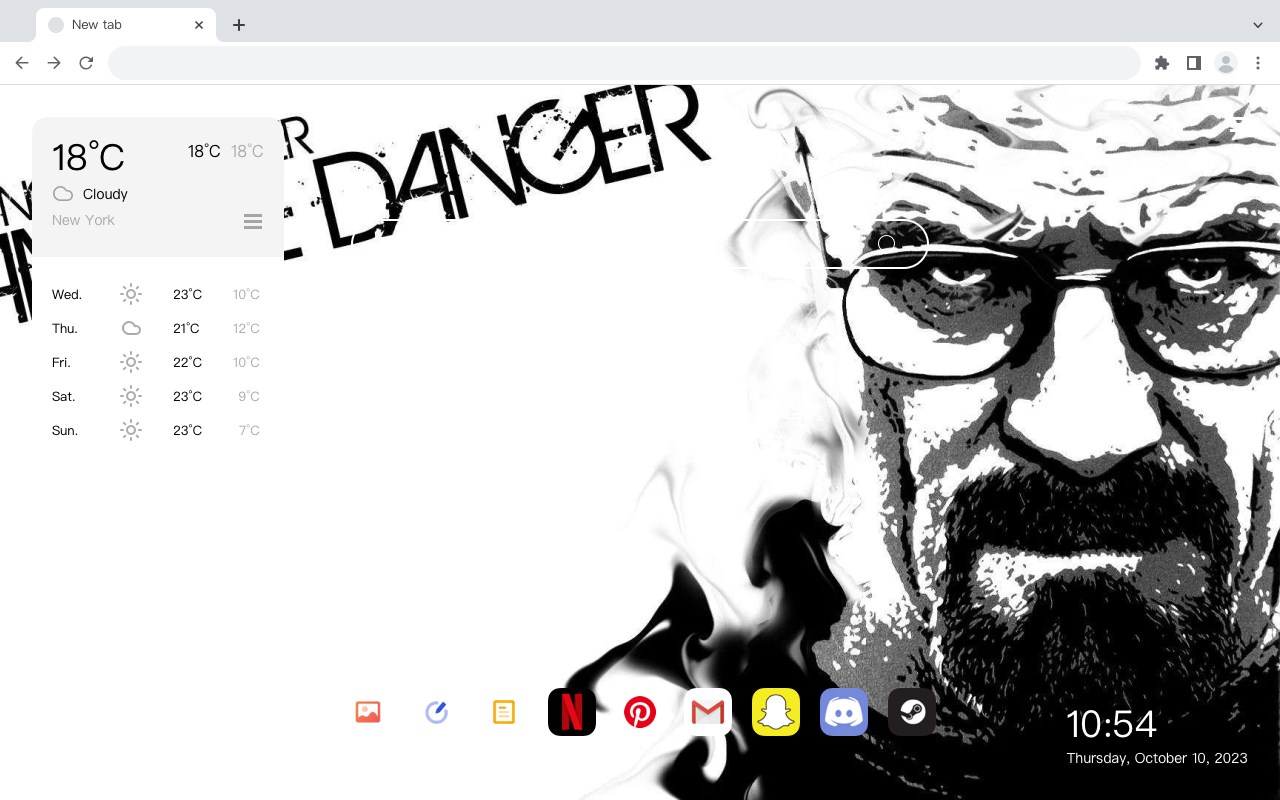Open the blue checkmark to-do icon
Screen dimensions: 1280x800
coord(436,712)
